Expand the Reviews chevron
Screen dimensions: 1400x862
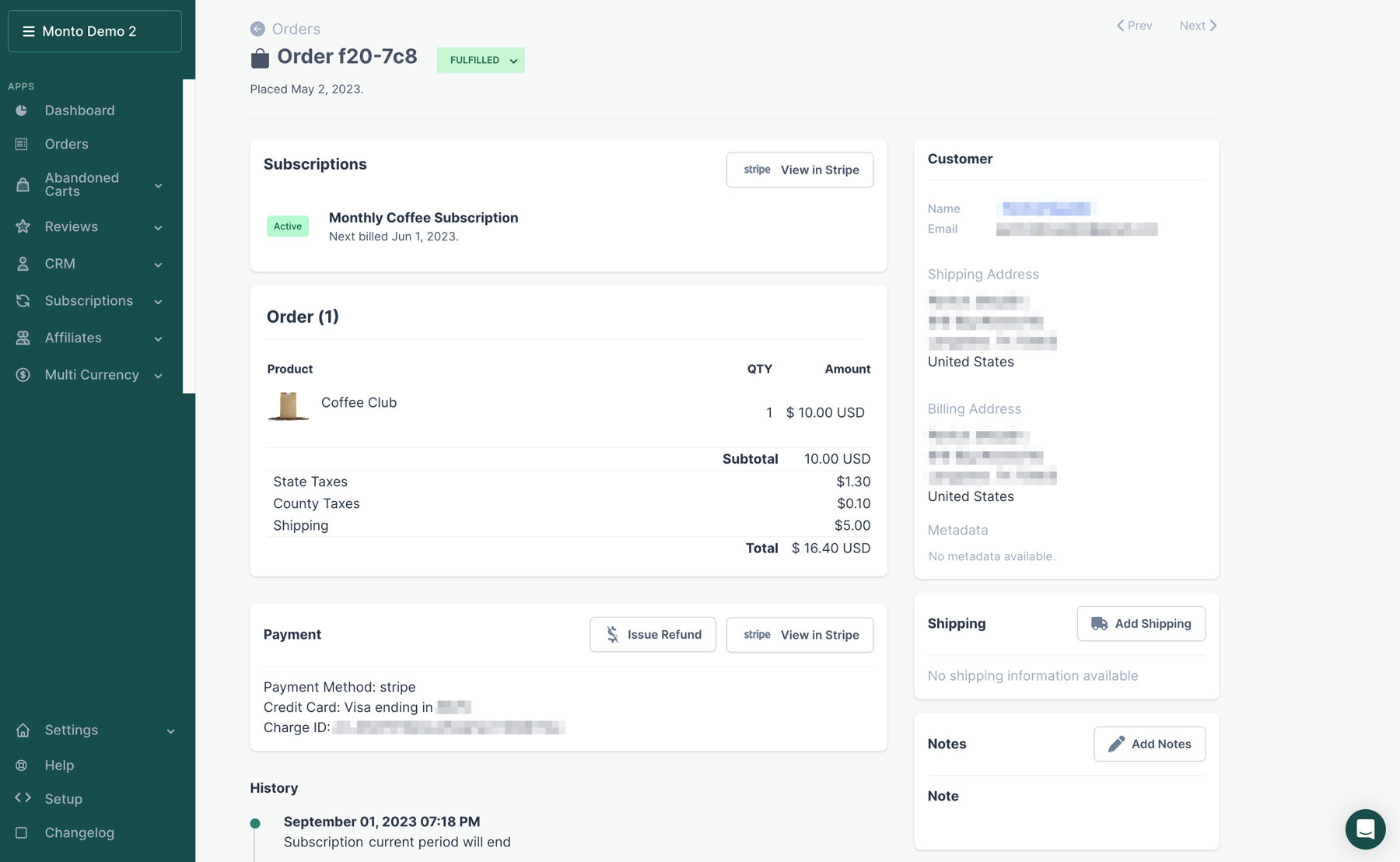(159, 227)
